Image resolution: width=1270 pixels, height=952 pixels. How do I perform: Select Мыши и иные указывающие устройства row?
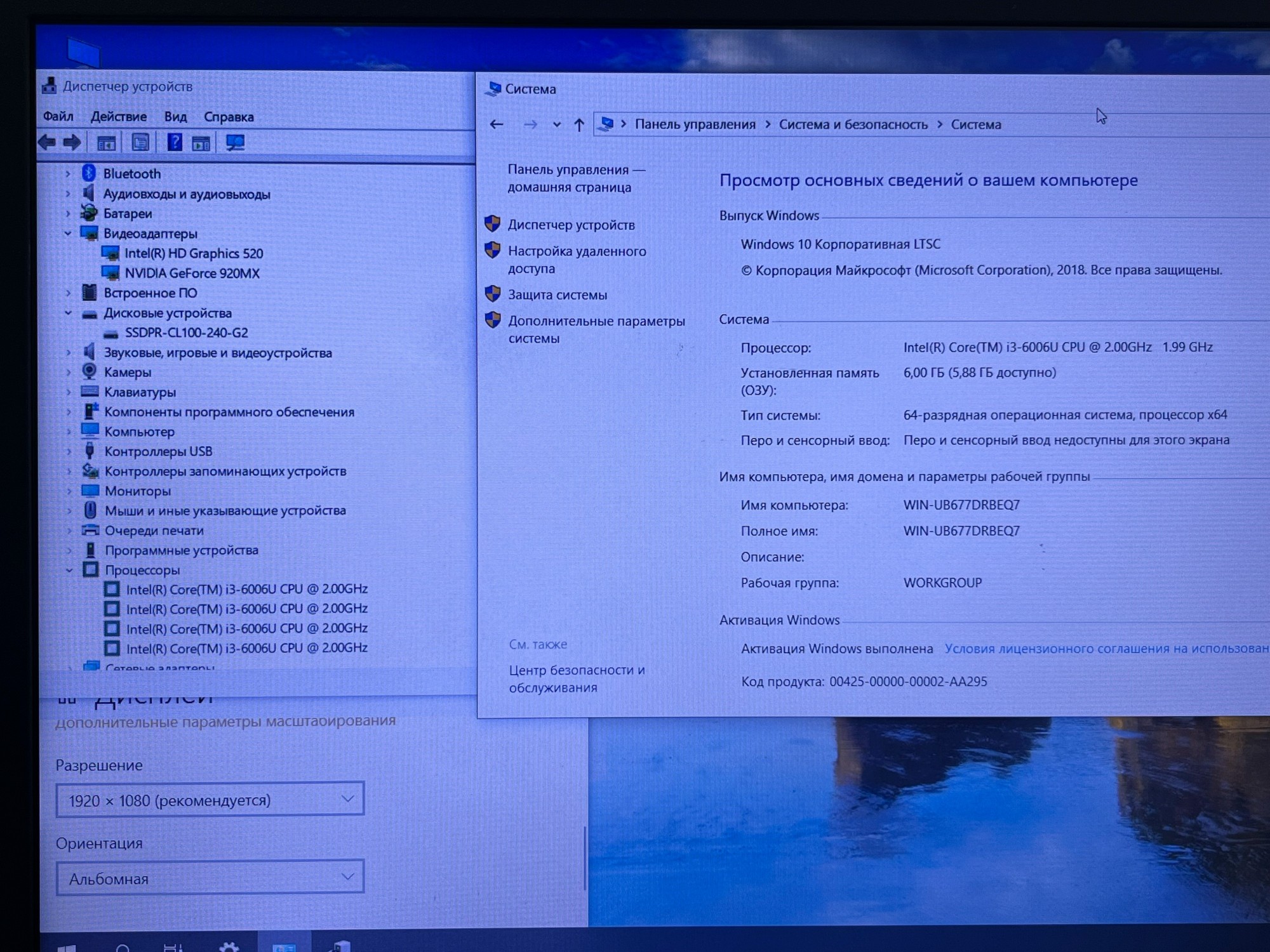[225, 510]
